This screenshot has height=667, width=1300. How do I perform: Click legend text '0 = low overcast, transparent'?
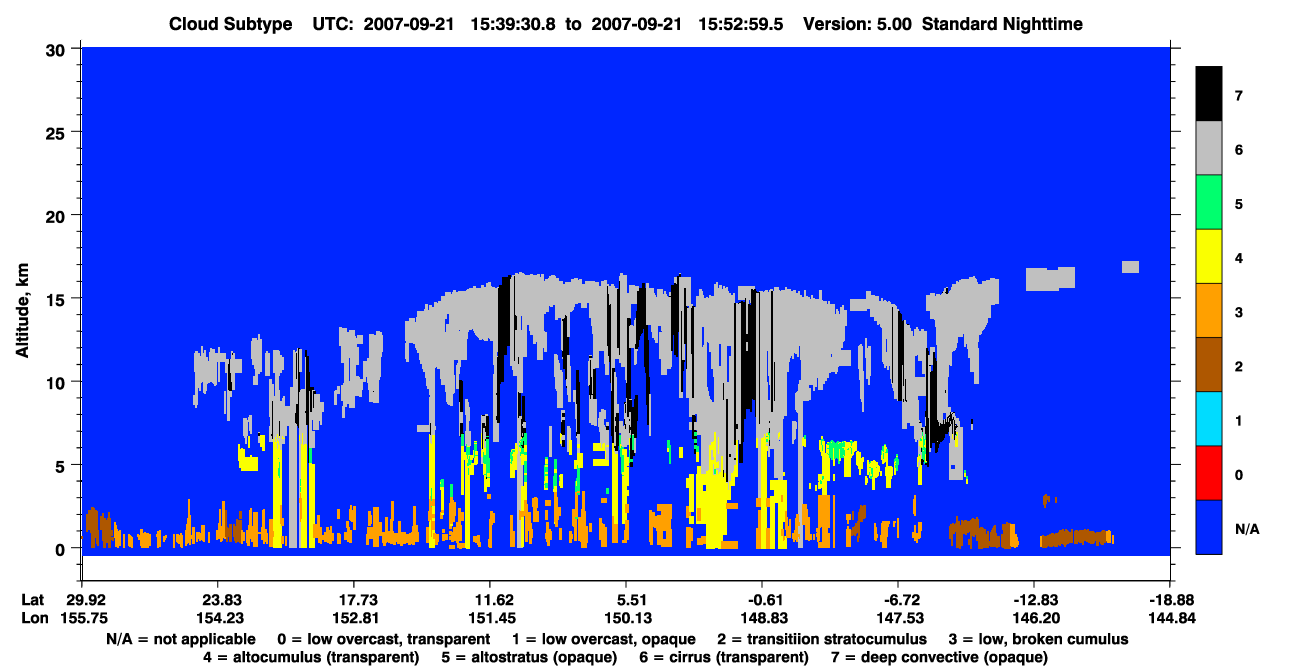[383, 638]
